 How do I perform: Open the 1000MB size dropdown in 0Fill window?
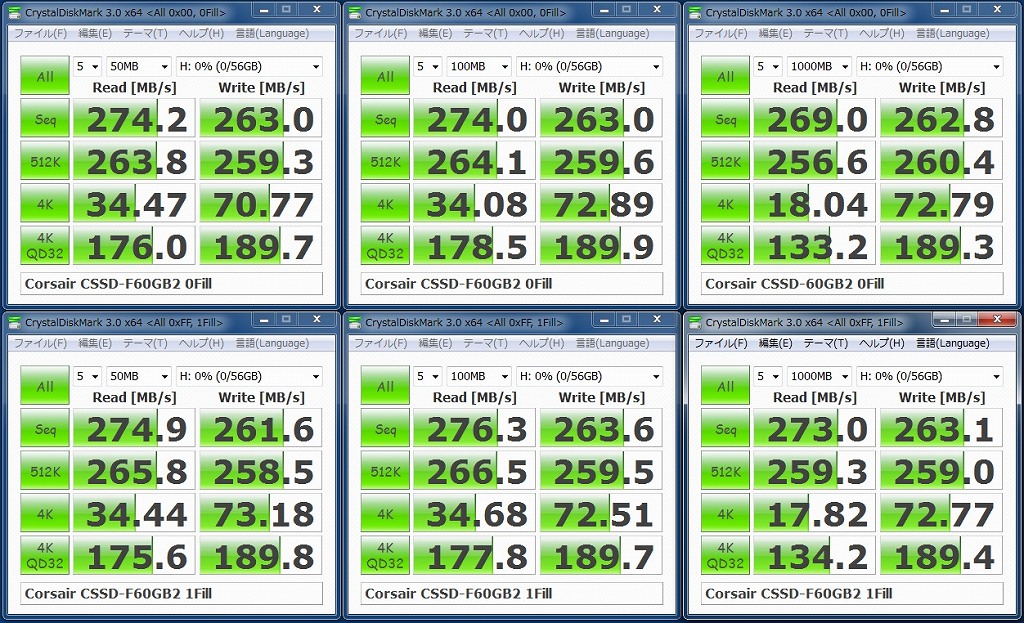pos(820,66)
